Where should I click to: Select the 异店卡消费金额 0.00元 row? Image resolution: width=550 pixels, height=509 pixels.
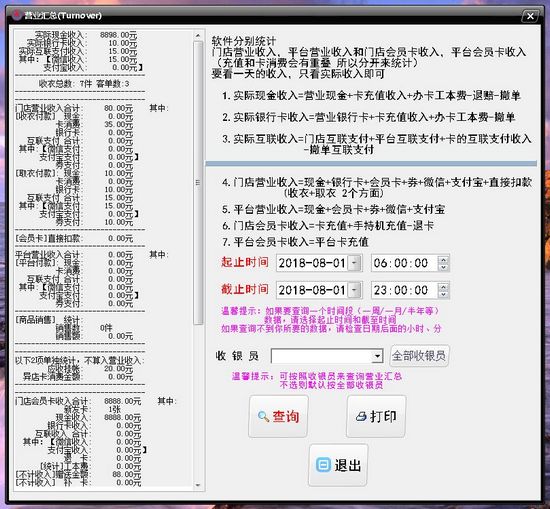[x=79, y=377]
